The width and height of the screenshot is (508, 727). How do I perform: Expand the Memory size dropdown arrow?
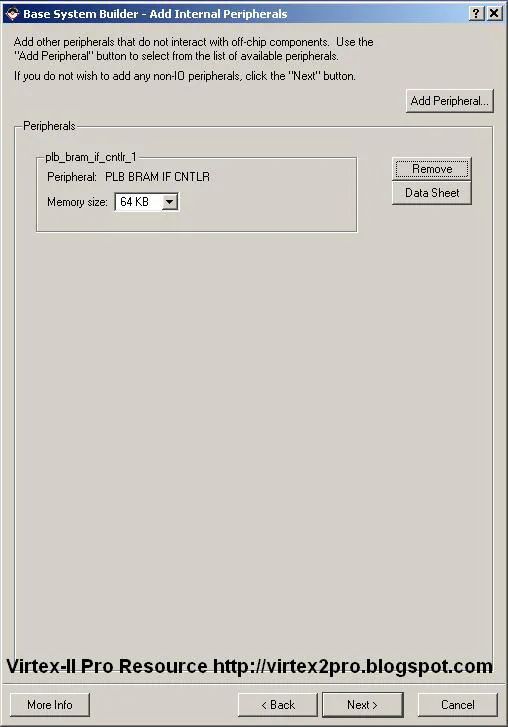pos(170,202)
